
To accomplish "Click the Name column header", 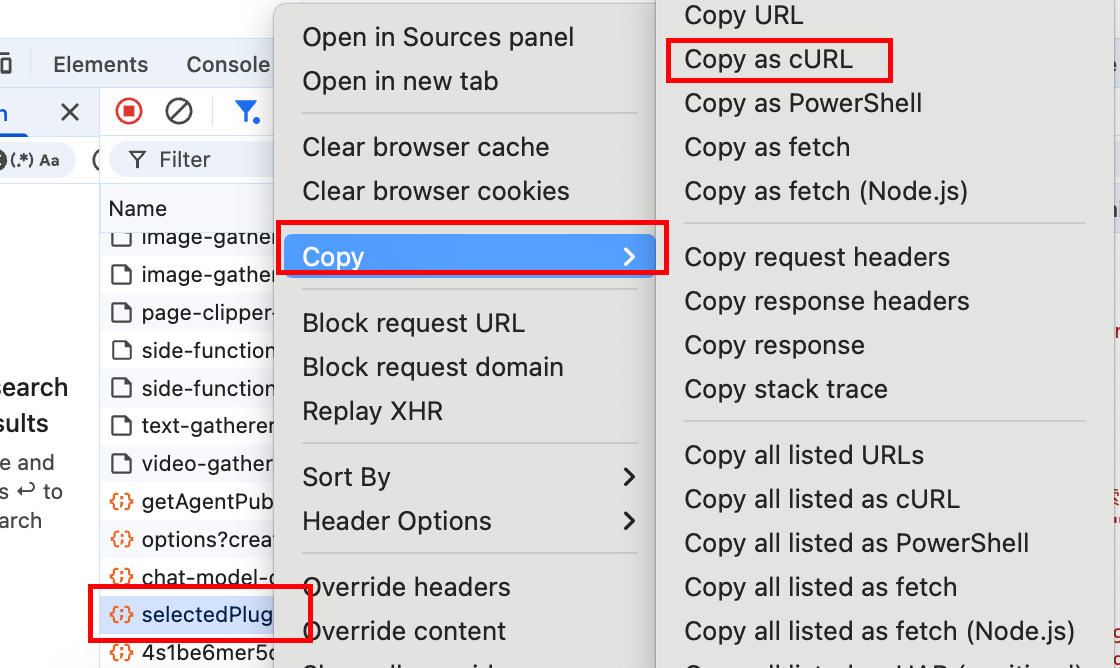I will coord(138,209).
